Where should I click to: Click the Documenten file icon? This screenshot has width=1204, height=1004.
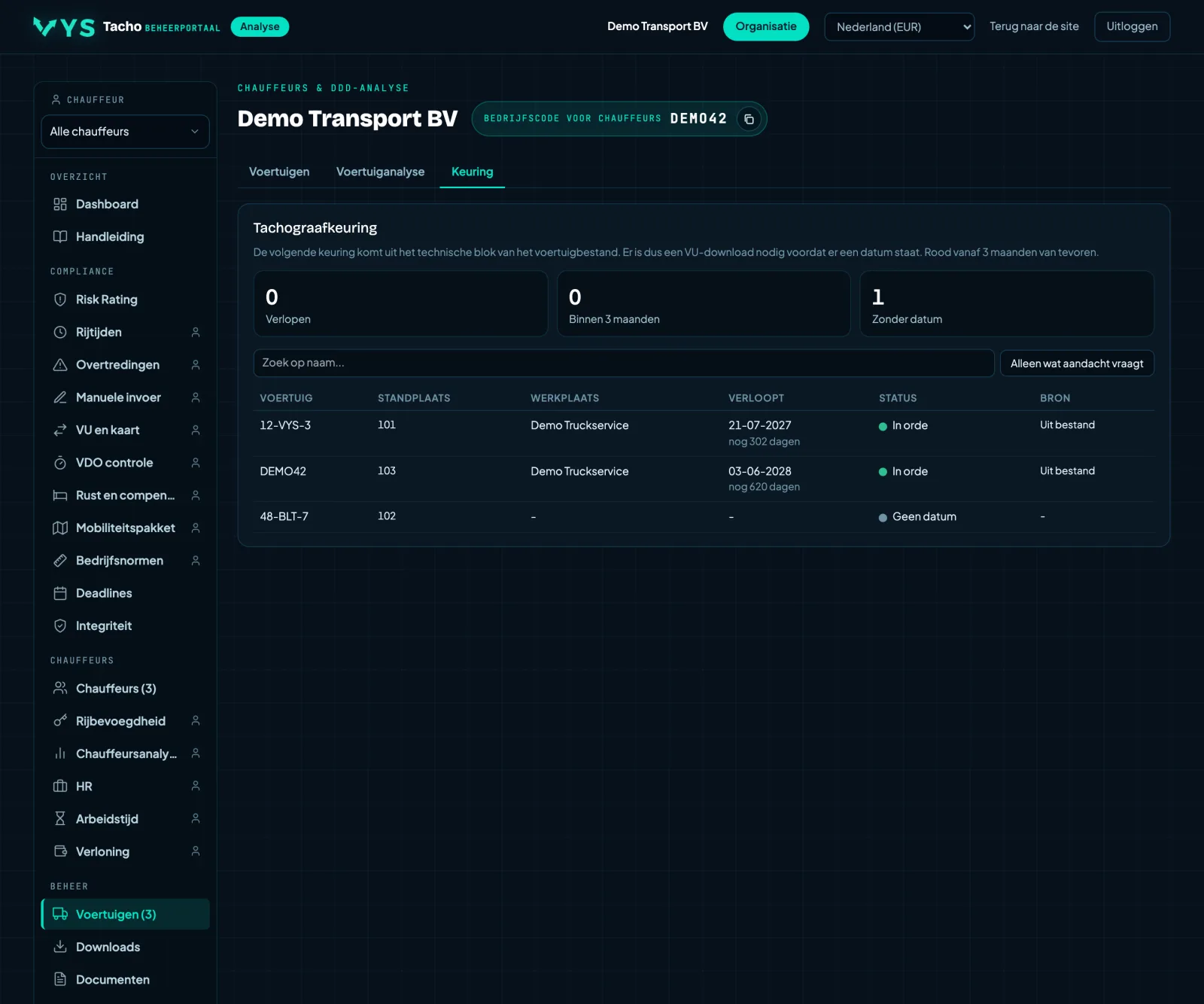click(60, 979)
